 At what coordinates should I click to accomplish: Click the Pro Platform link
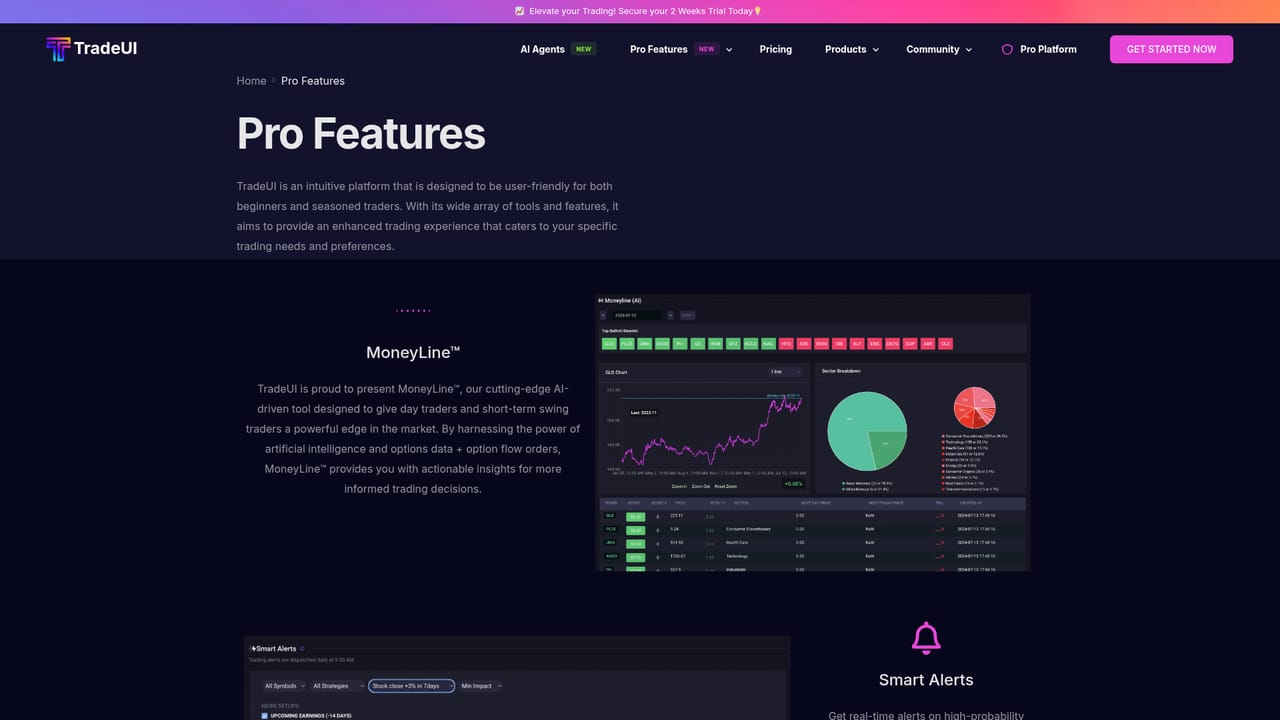coord(1048,49)
